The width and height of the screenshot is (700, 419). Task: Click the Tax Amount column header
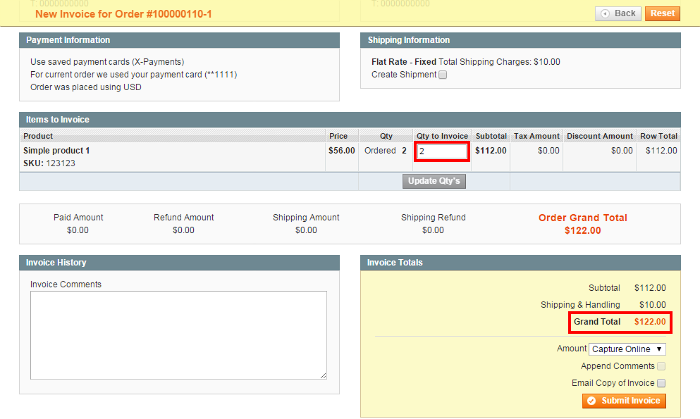pos(536,136)
